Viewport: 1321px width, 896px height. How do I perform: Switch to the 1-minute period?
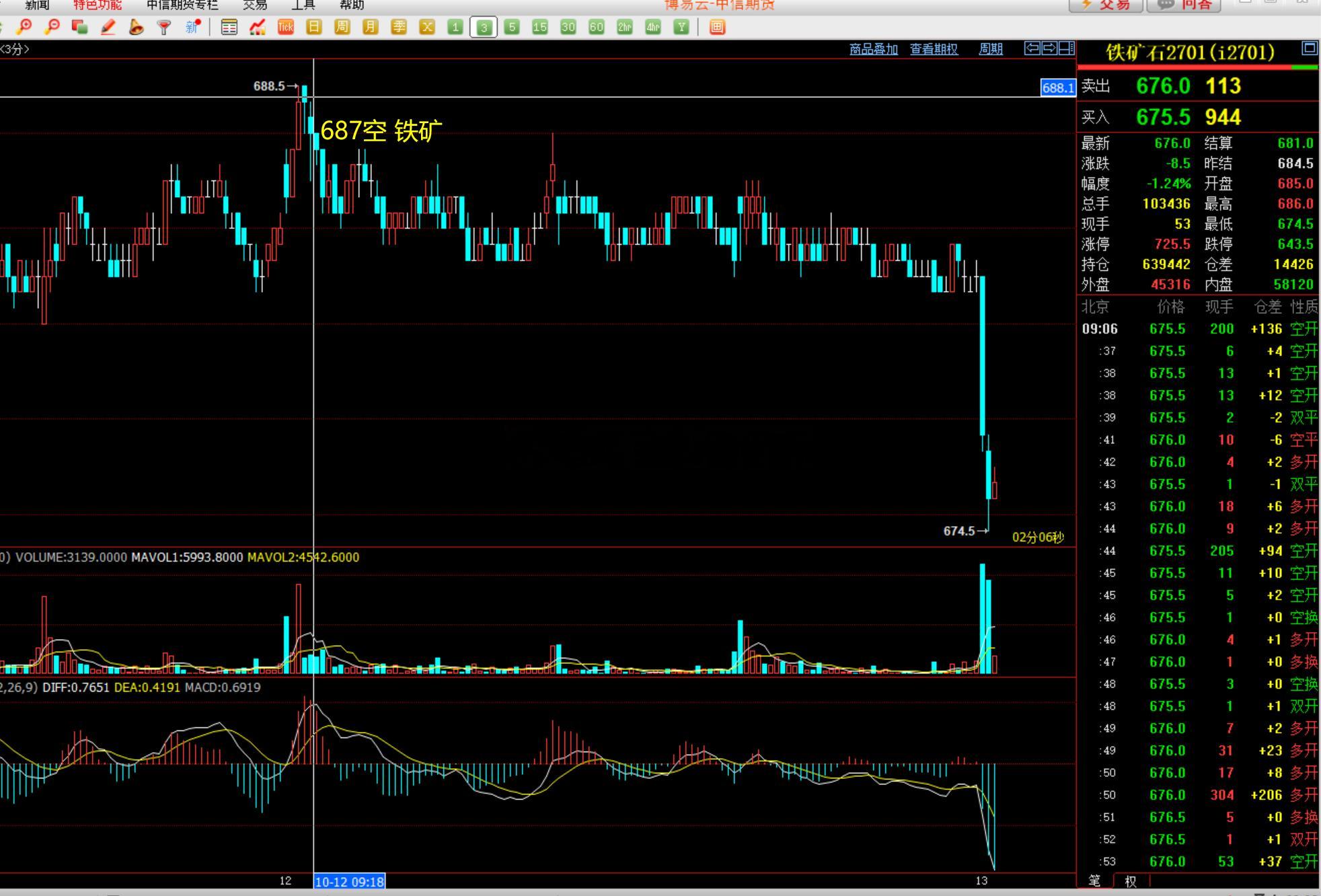[x=455, y=27]
